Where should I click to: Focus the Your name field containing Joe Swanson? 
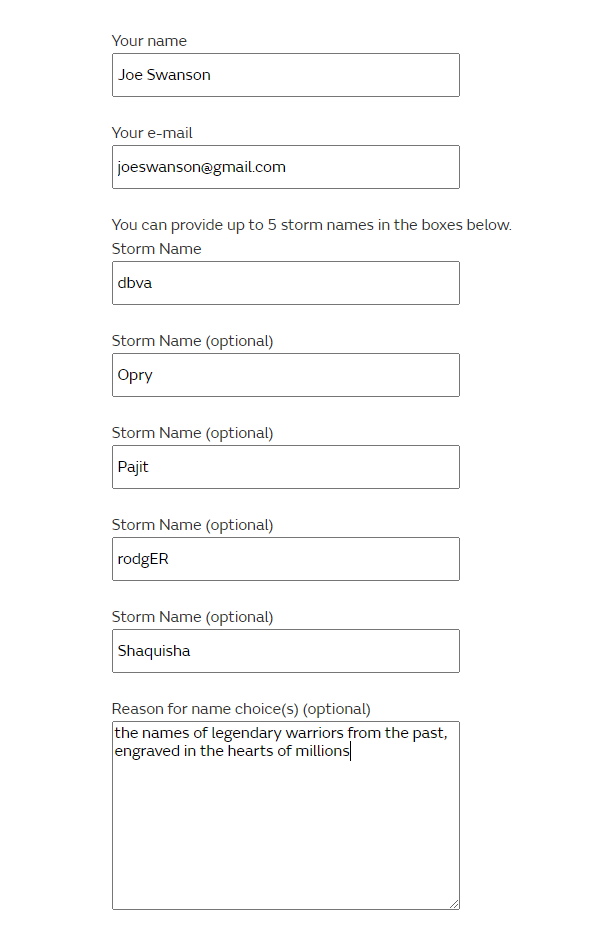coord(286,75)
